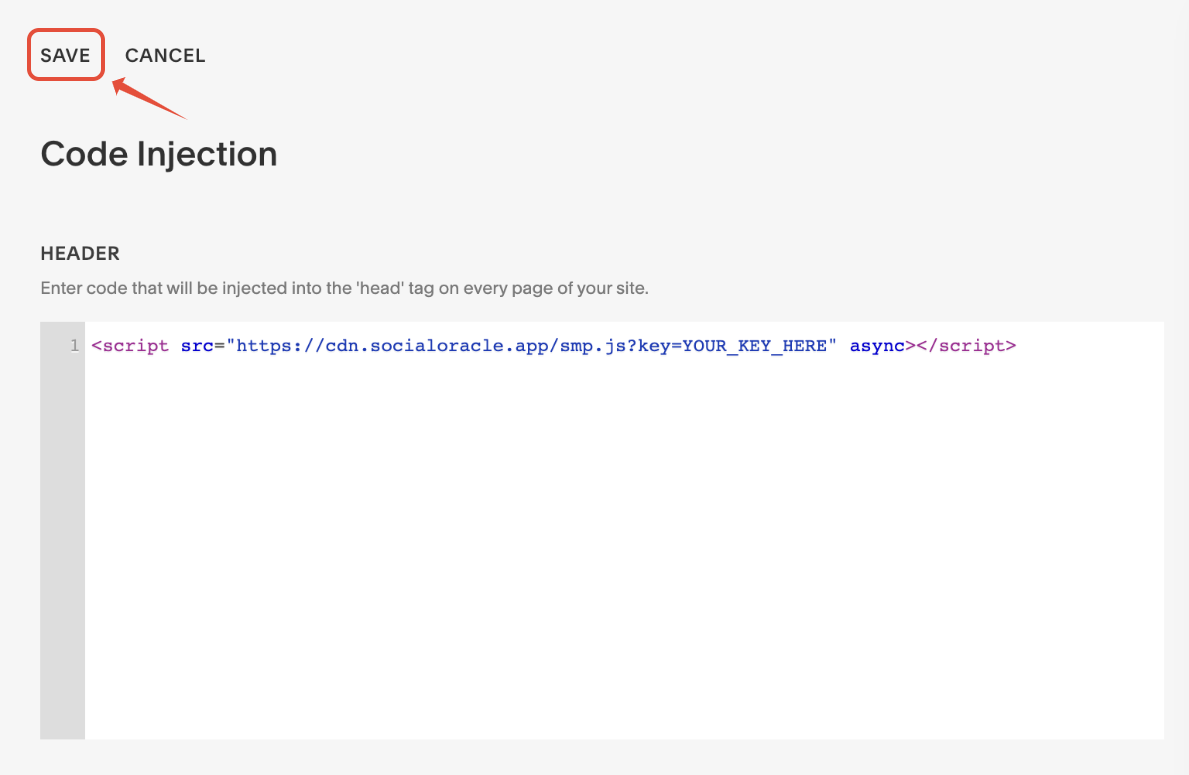
Task: Click inside the header code editor
Action: pyautogui.click(x=623, y=530)
